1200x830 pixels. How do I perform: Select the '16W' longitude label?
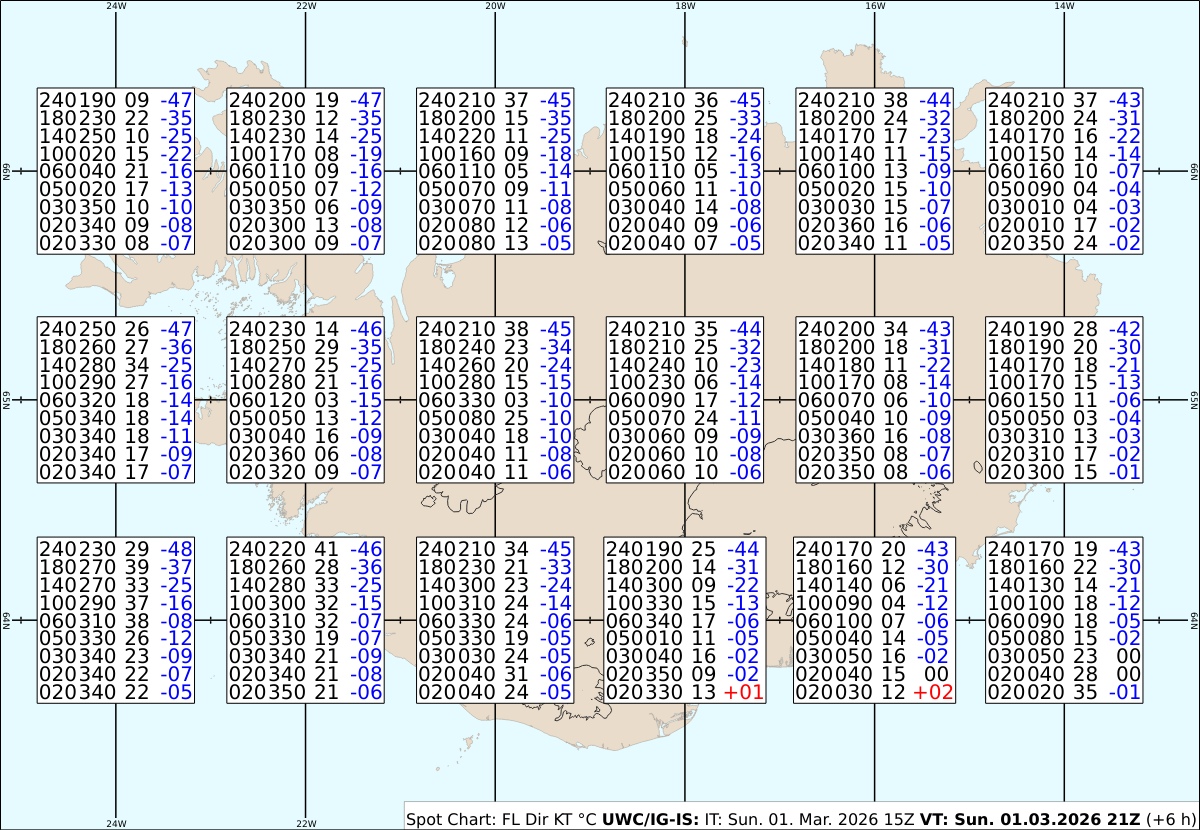click(874, 6)
